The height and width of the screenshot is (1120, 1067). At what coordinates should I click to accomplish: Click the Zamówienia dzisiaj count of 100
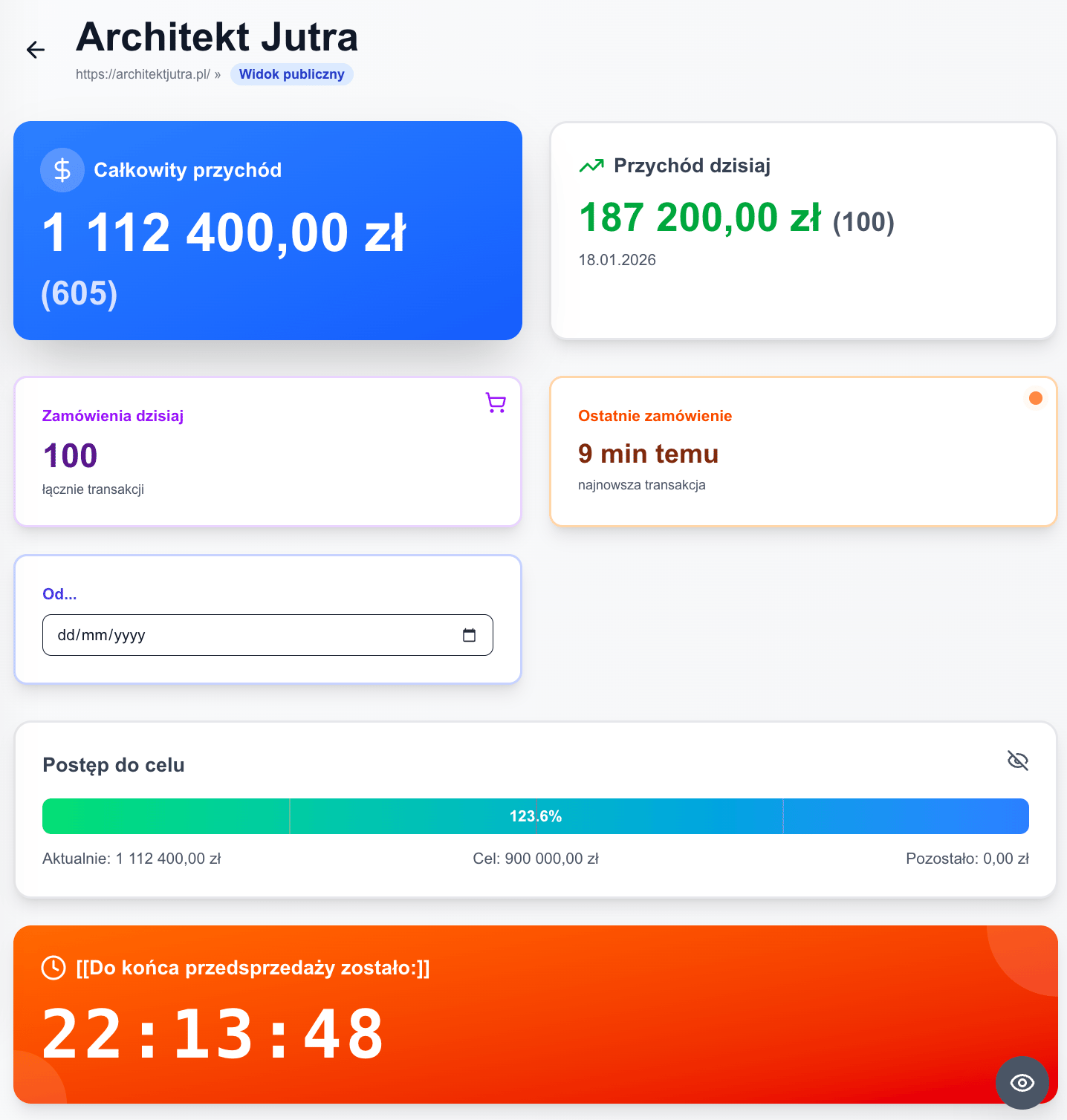(x=70, y=455)
